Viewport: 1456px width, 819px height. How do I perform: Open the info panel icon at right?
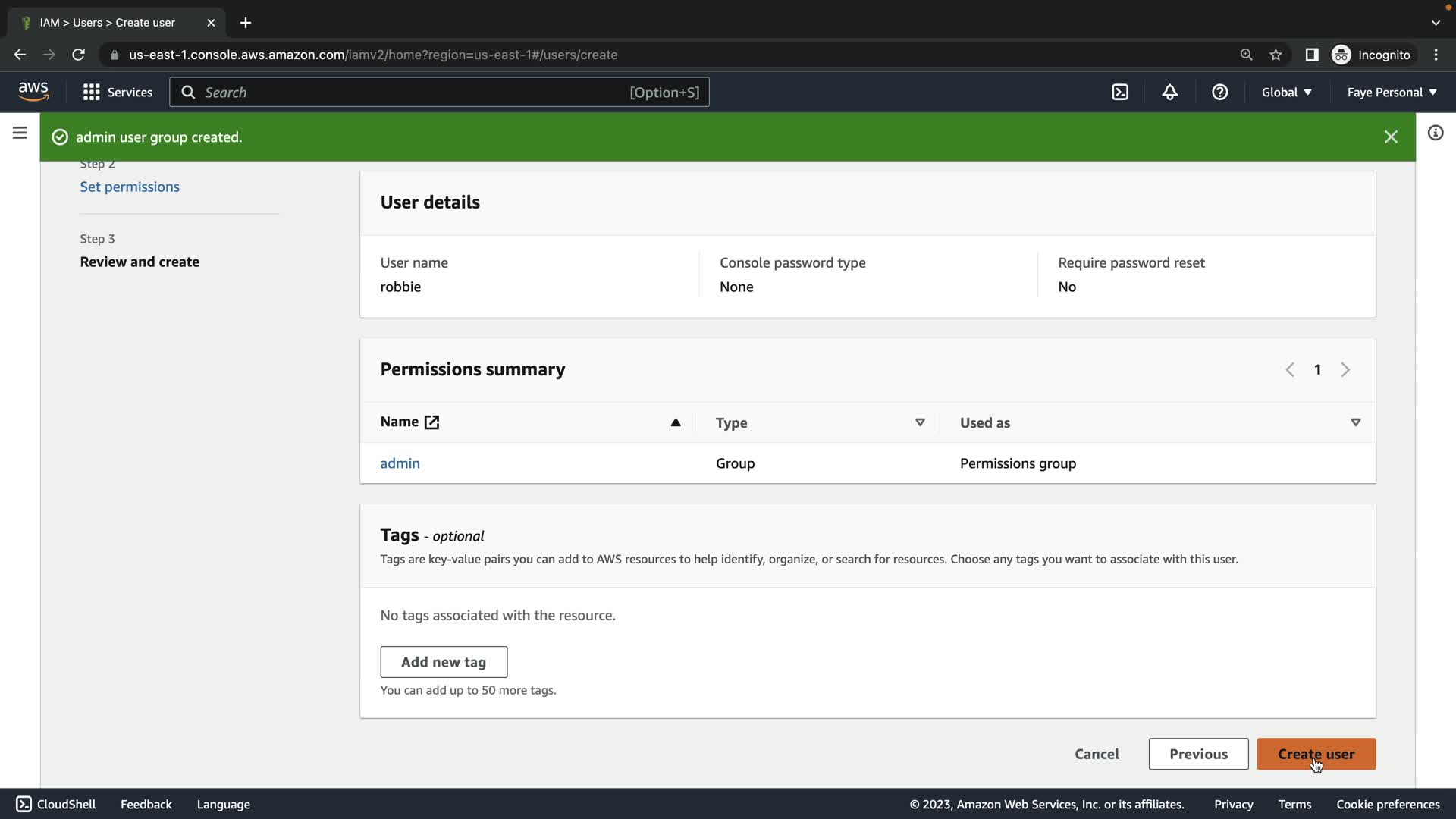[1435, 133]
